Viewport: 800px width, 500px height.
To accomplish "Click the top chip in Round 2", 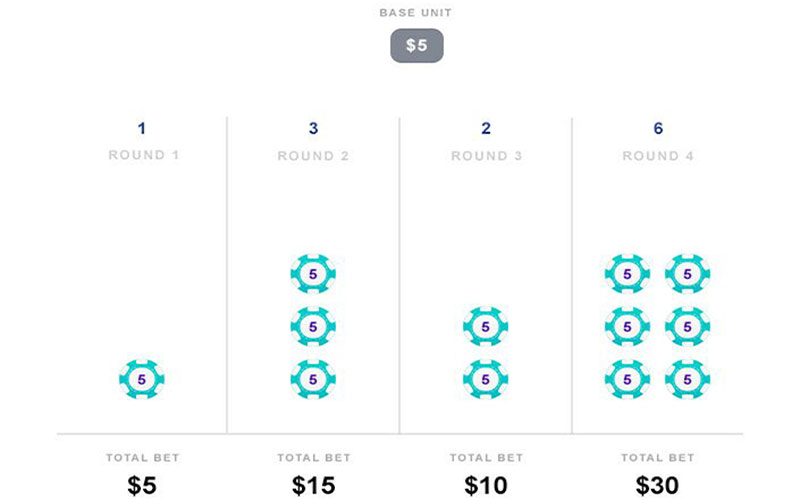I will [x=313, y=273].
